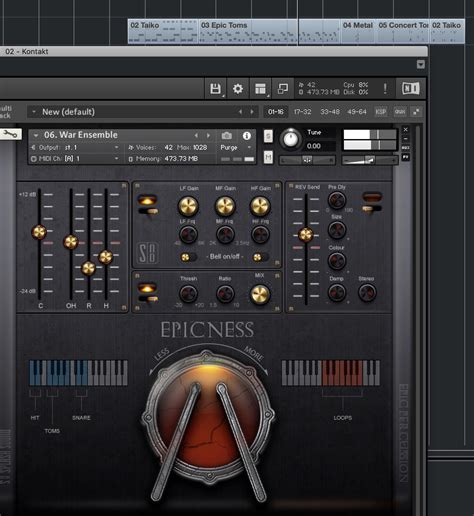Click the Native Instruments logo
The height and width of the screenshot is (516, 474).
tap(411, 88)
